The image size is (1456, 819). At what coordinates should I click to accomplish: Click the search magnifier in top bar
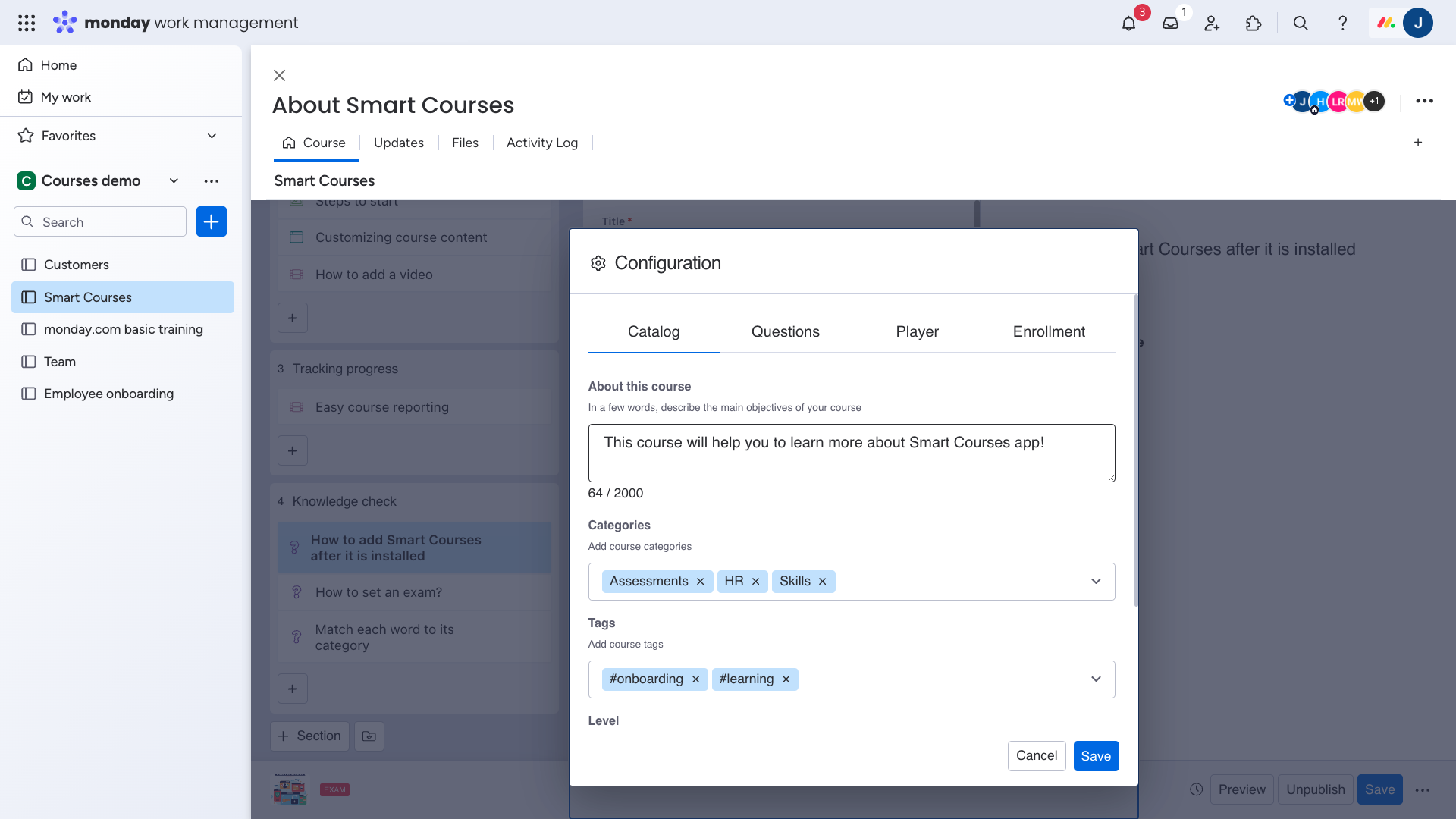coord(1301,23)
